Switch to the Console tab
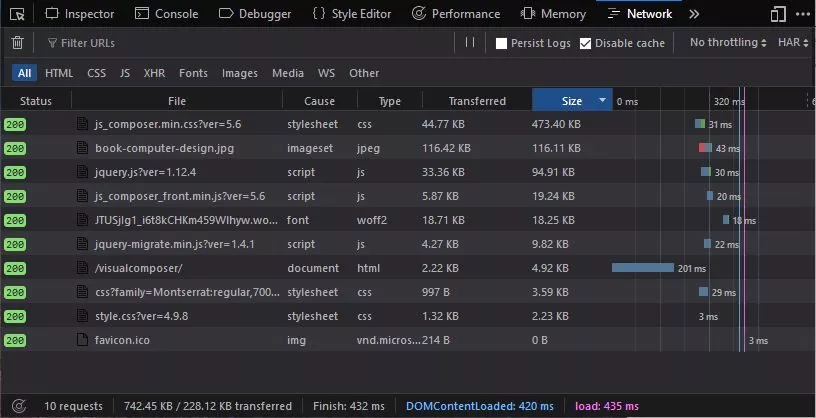Viewport: 816px width, 418px height. (x=166, y=14)
